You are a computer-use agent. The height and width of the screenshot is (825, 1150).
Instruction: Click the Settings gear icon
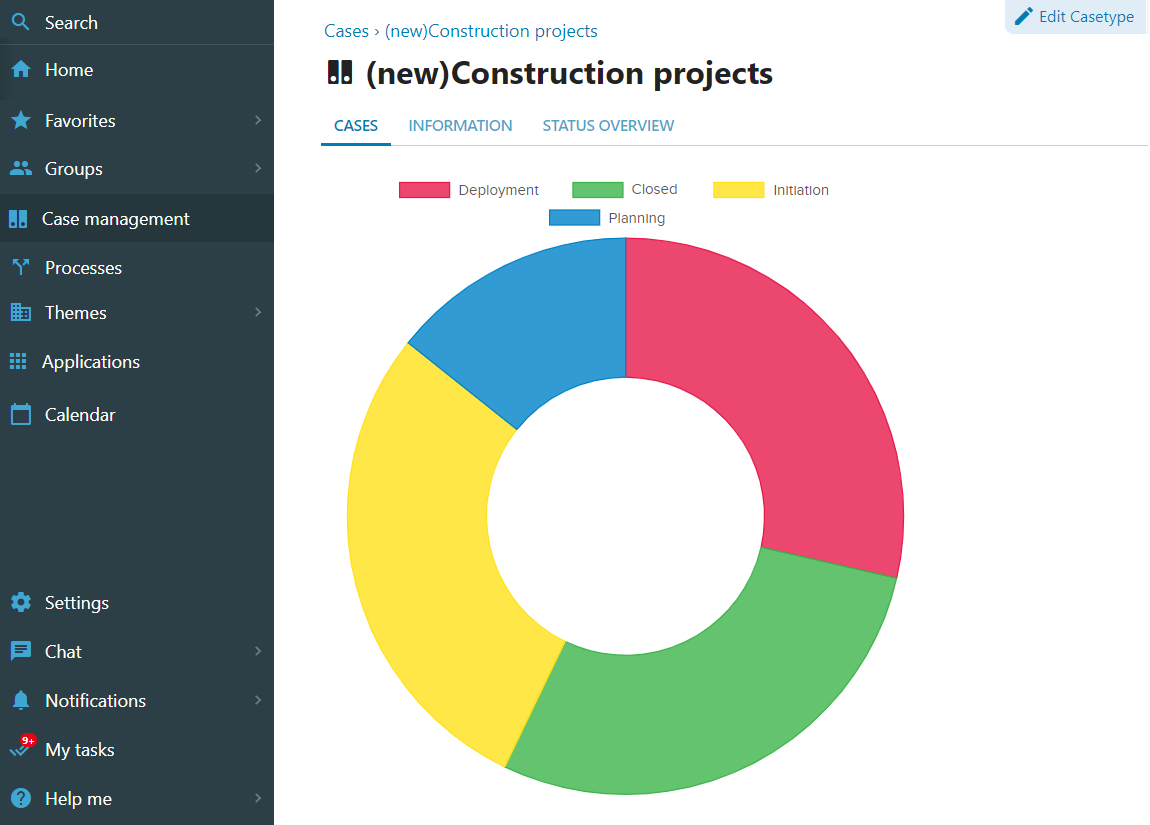20,603
